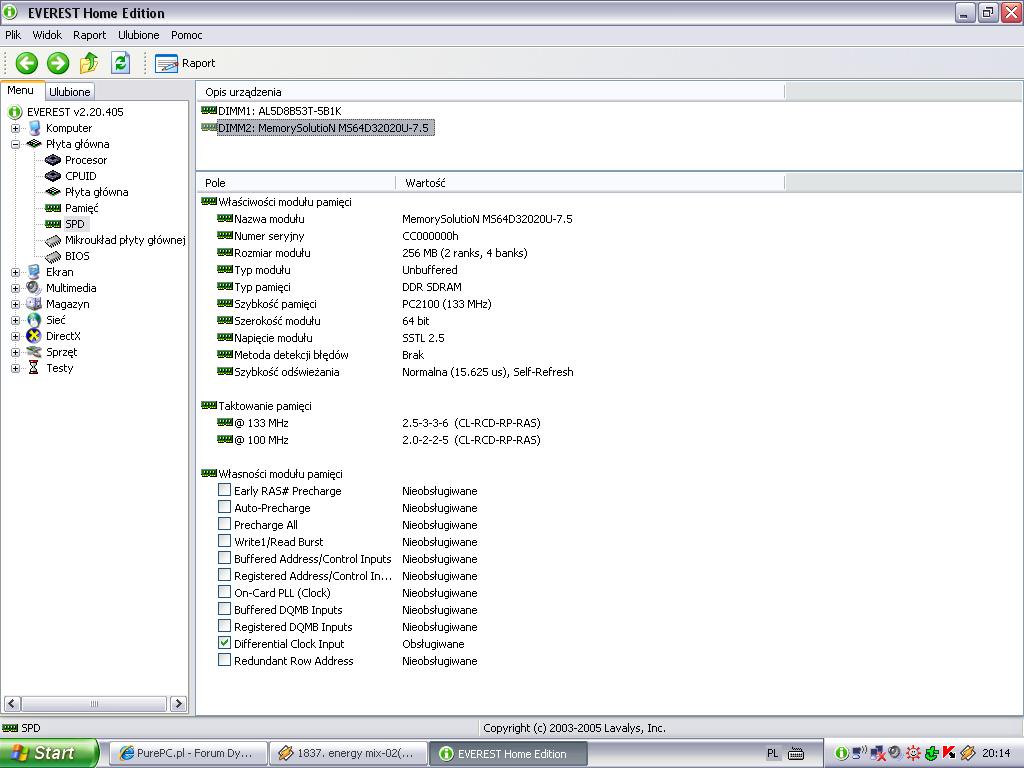Open the Ulubione menu

[138, 35]
